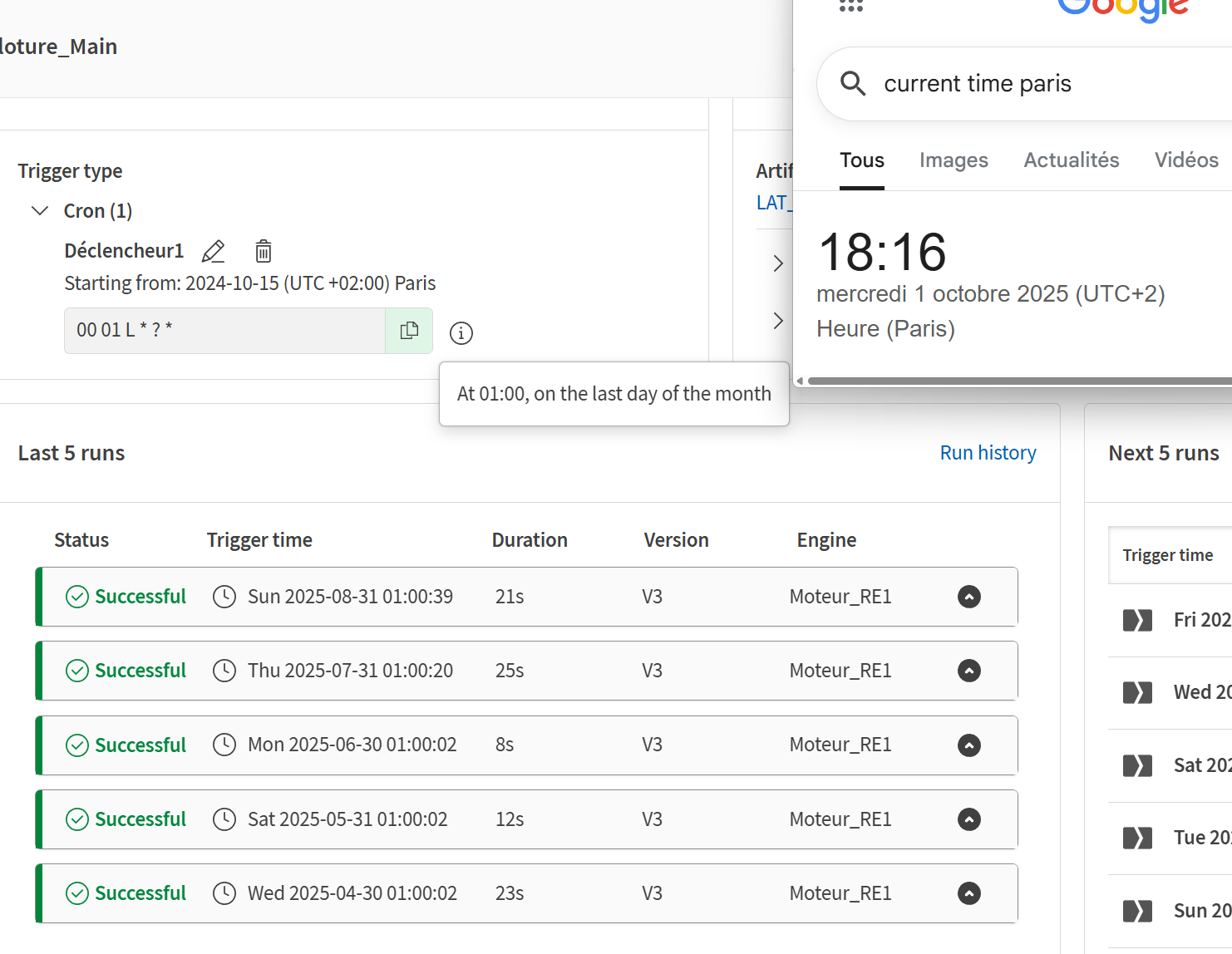This screenshot has height=954, width=1232.
Task: Click the Google apps grid icon
Action: [850, 6]
